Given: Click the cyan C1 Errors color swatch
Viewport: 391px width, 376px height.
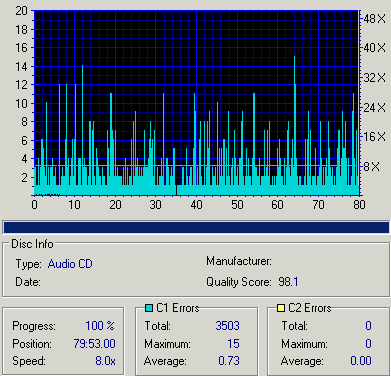Looking at the screenshot, I should [x=149, y=308].
